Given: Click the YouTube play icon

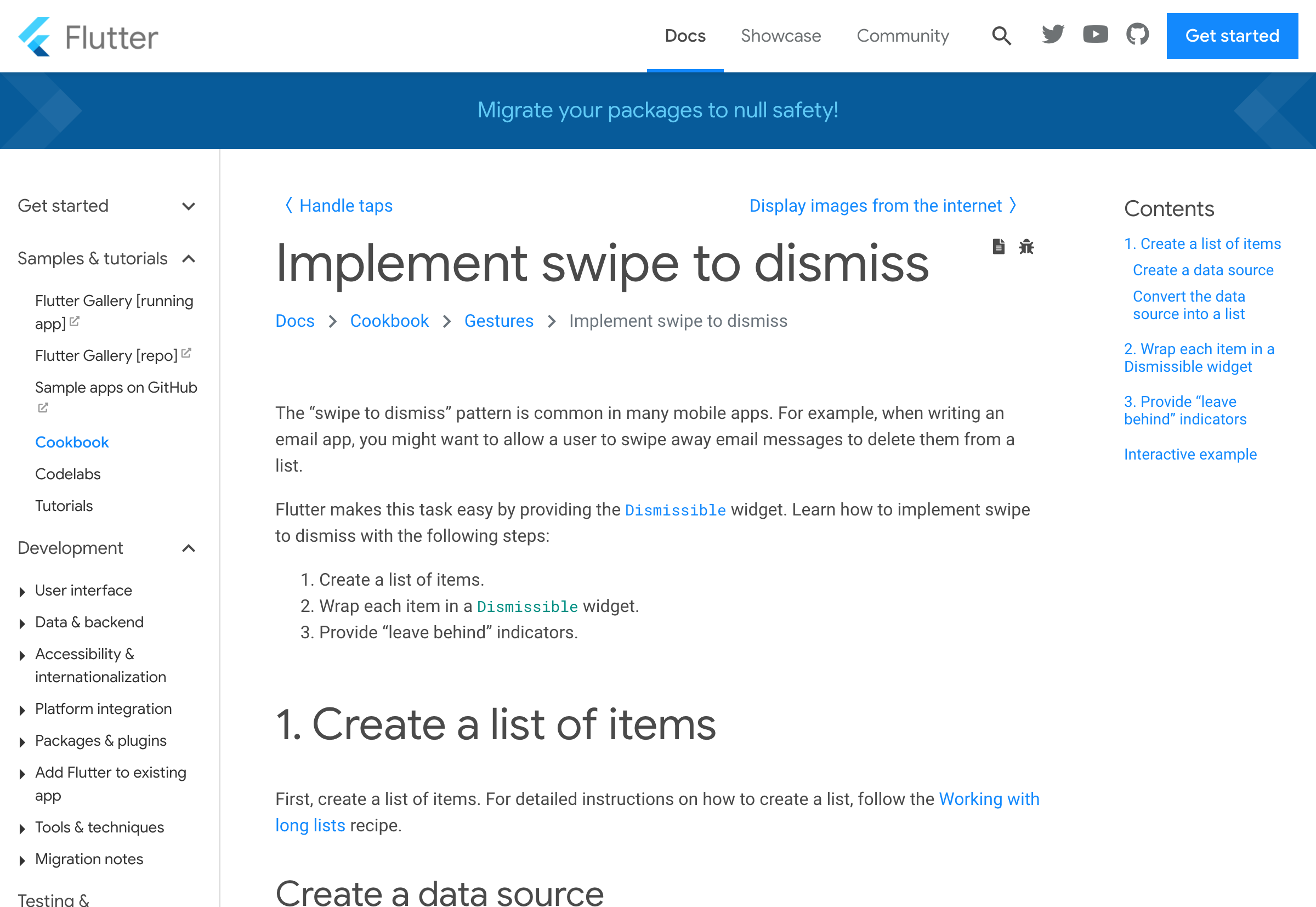Looking at the screenshot, I should (1095, 35).
